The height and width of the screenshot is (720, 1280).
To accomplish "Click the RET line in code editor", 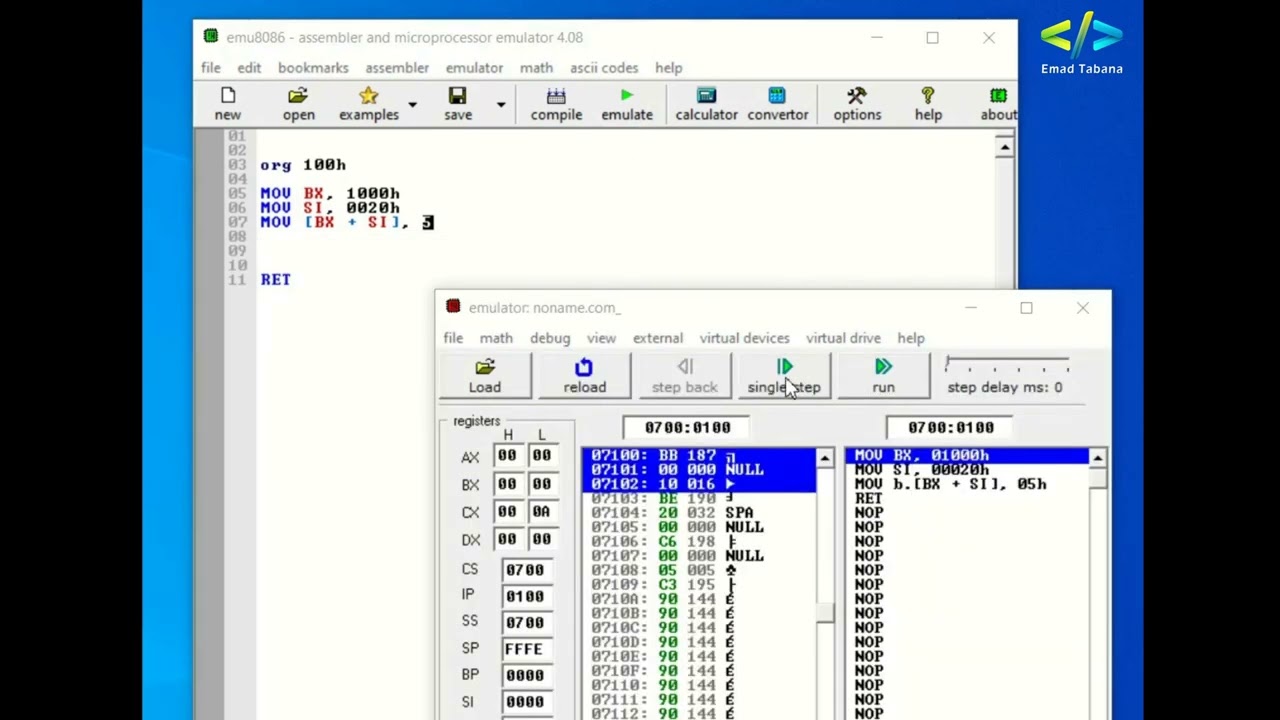I will pyautogui.click(x=276, y=280).
